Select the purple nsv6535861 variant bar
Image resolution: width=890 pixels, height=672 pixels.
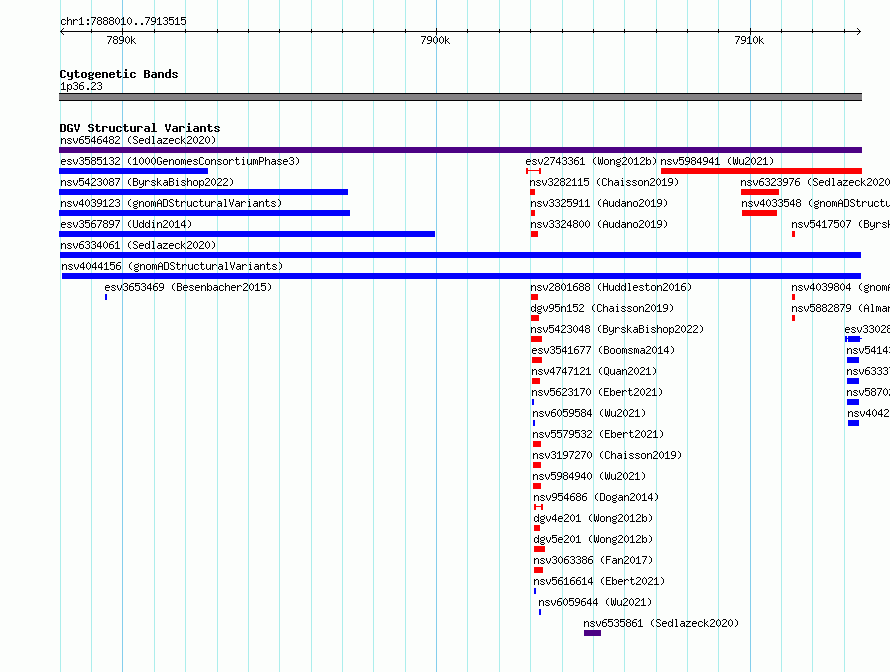[x=592, y=633]
